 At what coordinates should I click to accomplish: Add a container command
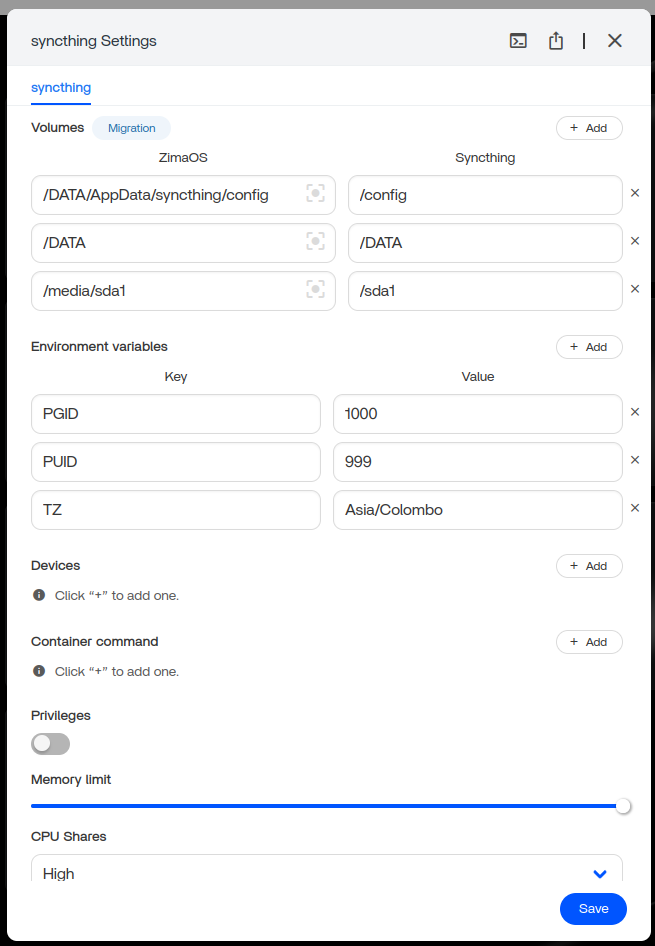[x=589, y=642]
